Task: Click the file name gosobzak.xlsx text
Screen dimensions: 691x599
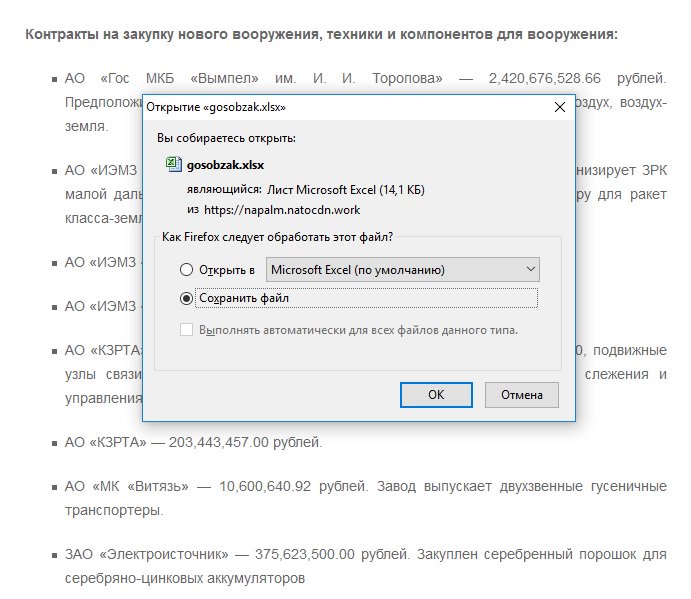Action: click(225, 165)
